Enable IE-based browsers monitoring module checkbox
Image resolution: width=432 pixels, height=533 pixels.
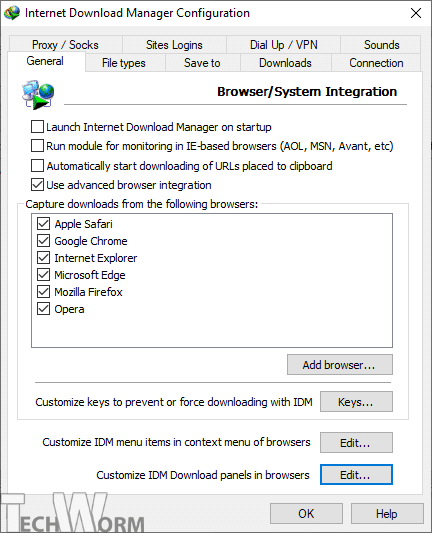coord(37,146)
